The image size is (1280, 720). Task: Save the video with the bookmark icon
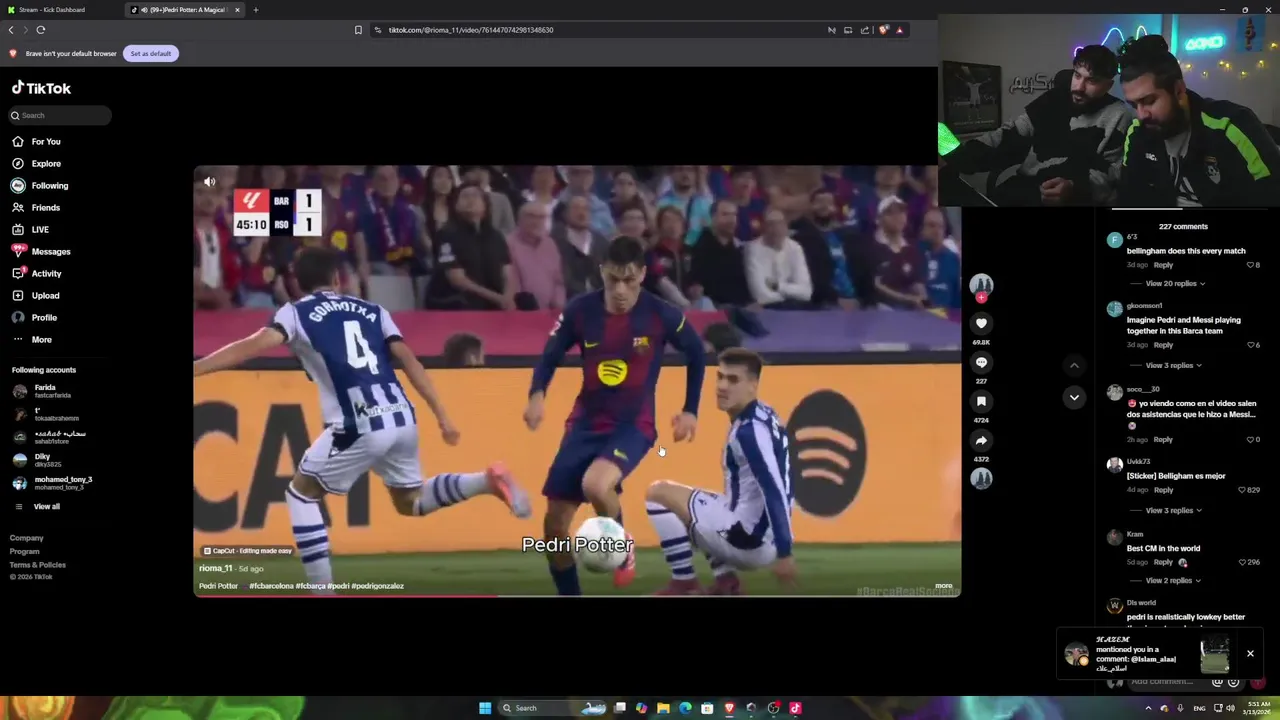tap(981, 401)
